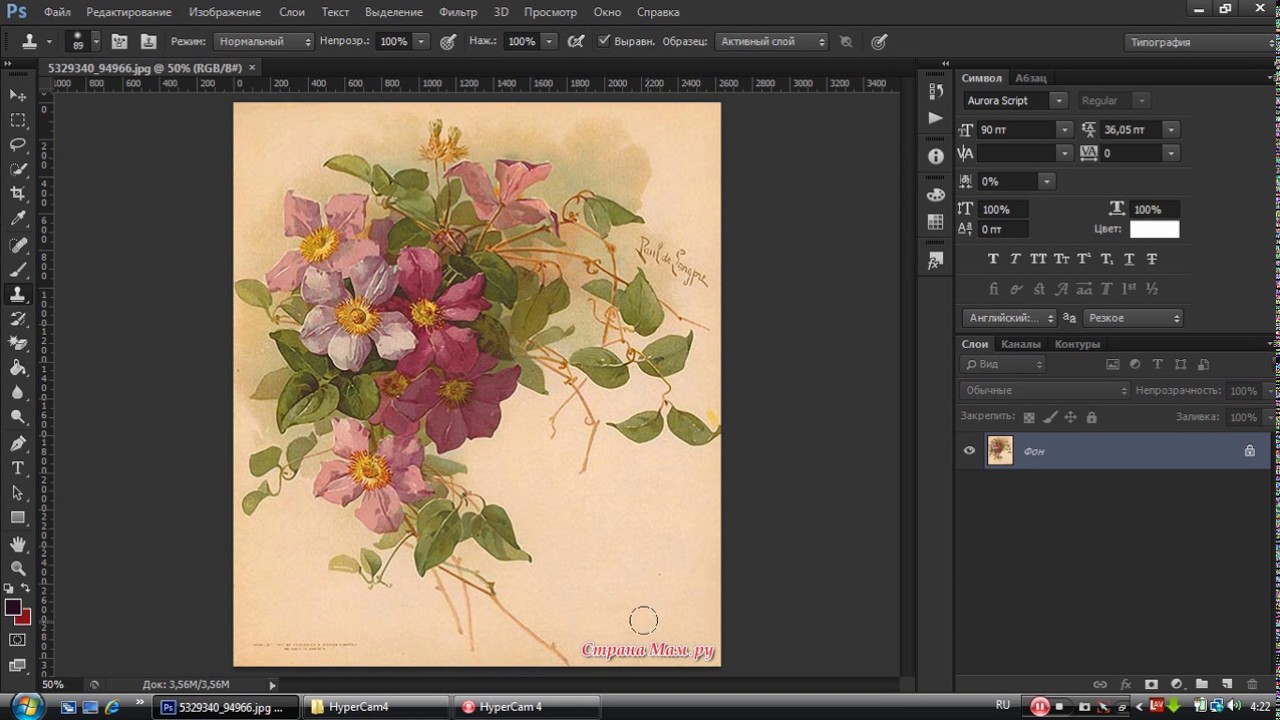This screenshot has width=1280, height=720.
Task: Hide the Фон layer with eye icon
Action: point(969,451)
